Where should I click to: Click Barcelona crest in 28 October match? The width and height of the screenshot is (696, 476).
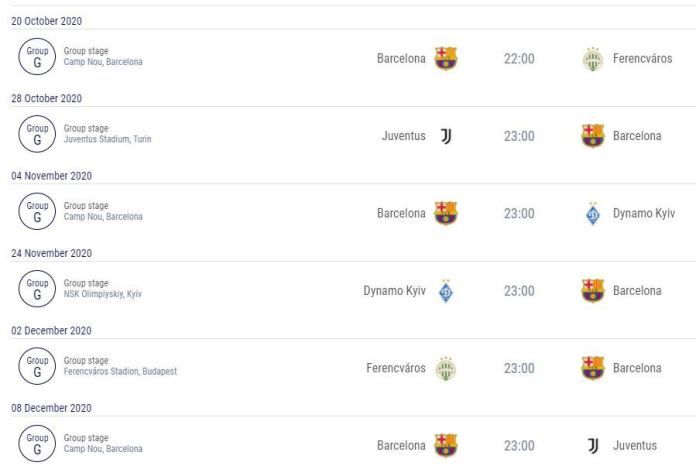point(593,136)
